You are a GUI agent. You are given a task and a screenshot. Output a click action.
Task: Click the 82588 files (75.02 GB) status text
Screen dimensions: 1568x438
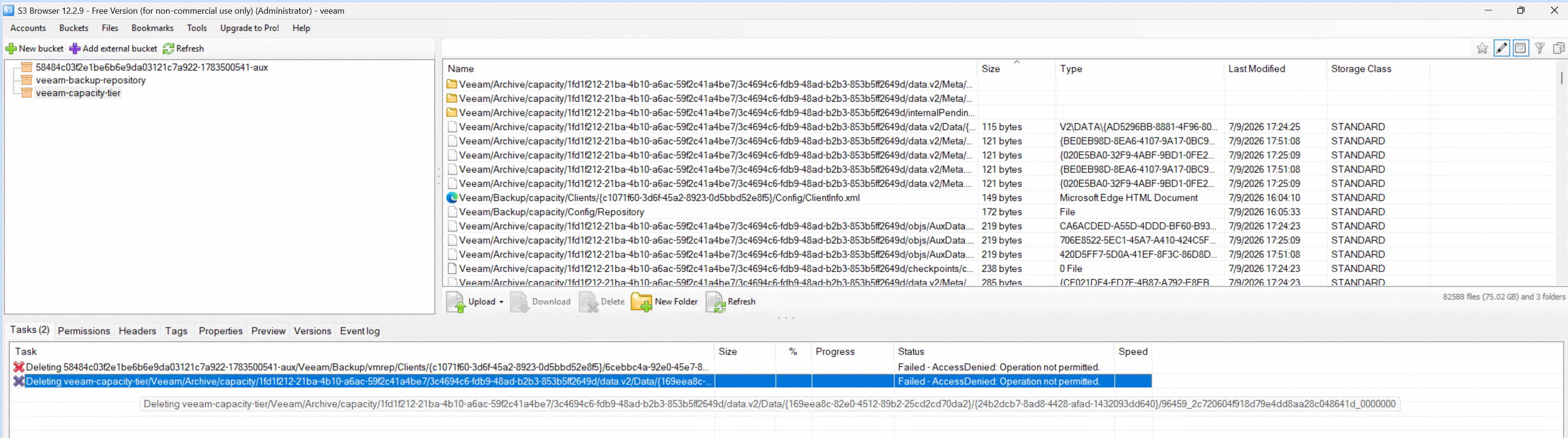(x=1504, y=297)
